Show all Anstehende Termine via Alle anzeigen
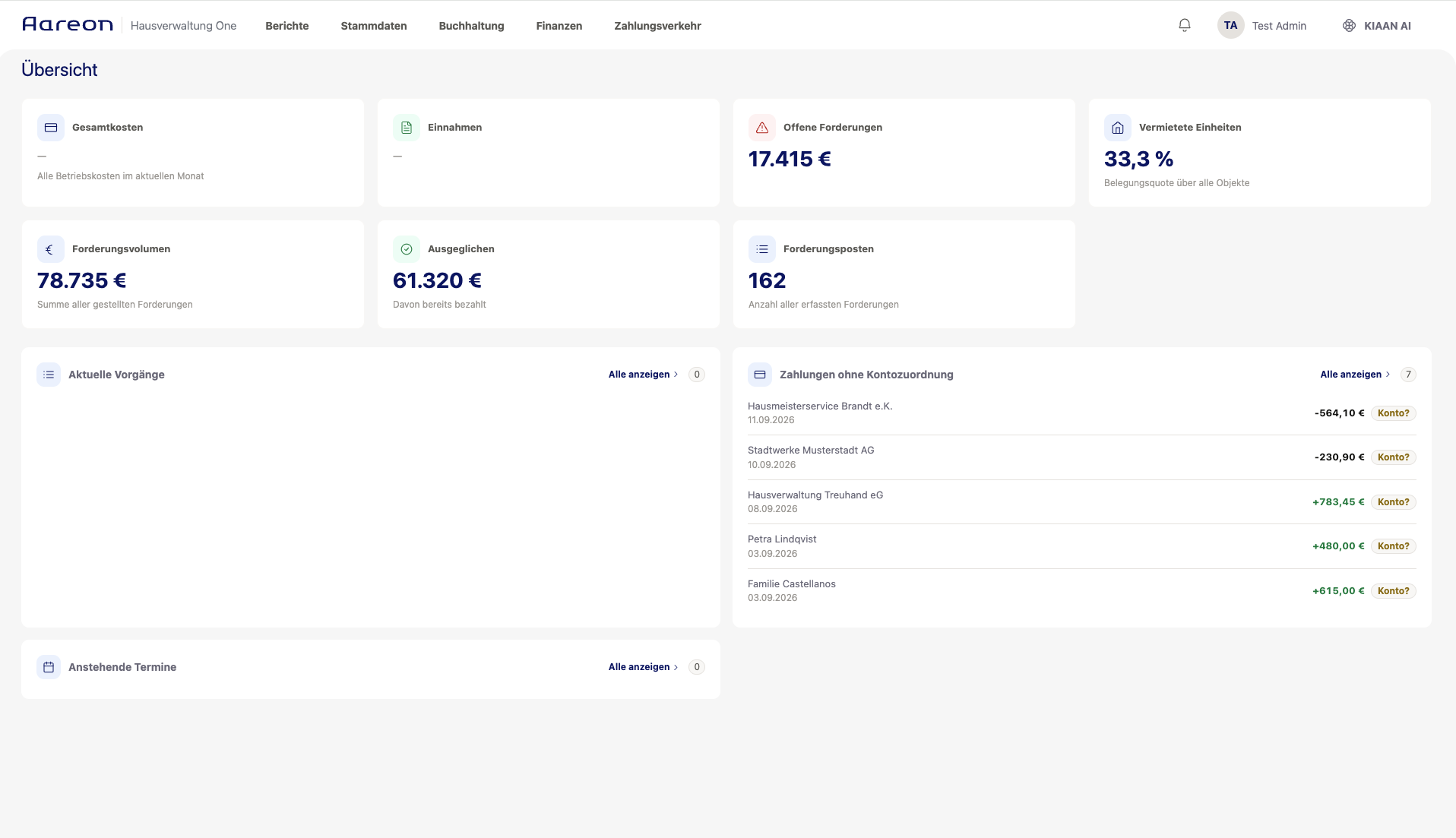 643,667
